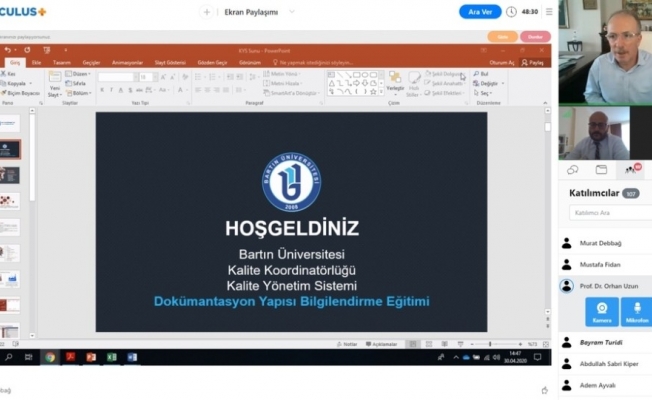This screenshot has width=652, height=400.
Task: Toggle Mikrofon for Prof. Dr. Orhan Uzun
Action: [x=636, y=312]
